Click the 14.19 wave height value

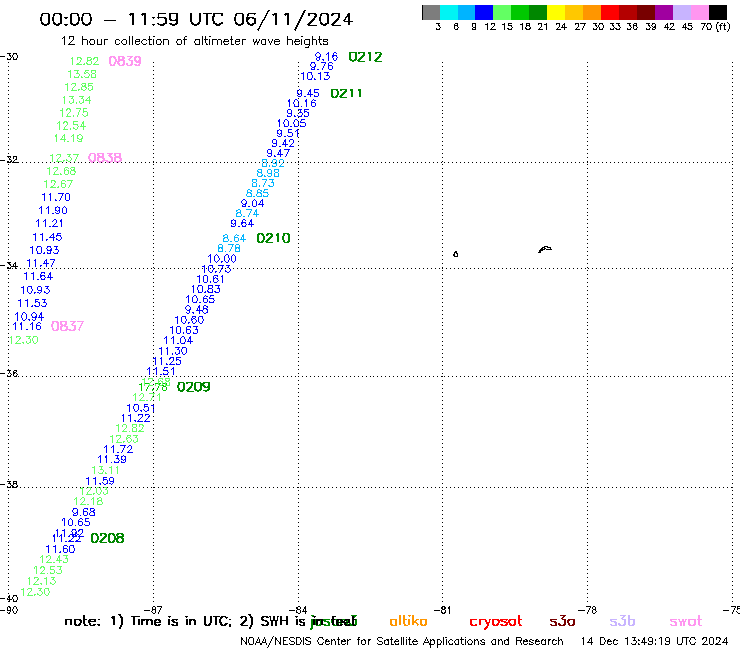coord(68,138)
